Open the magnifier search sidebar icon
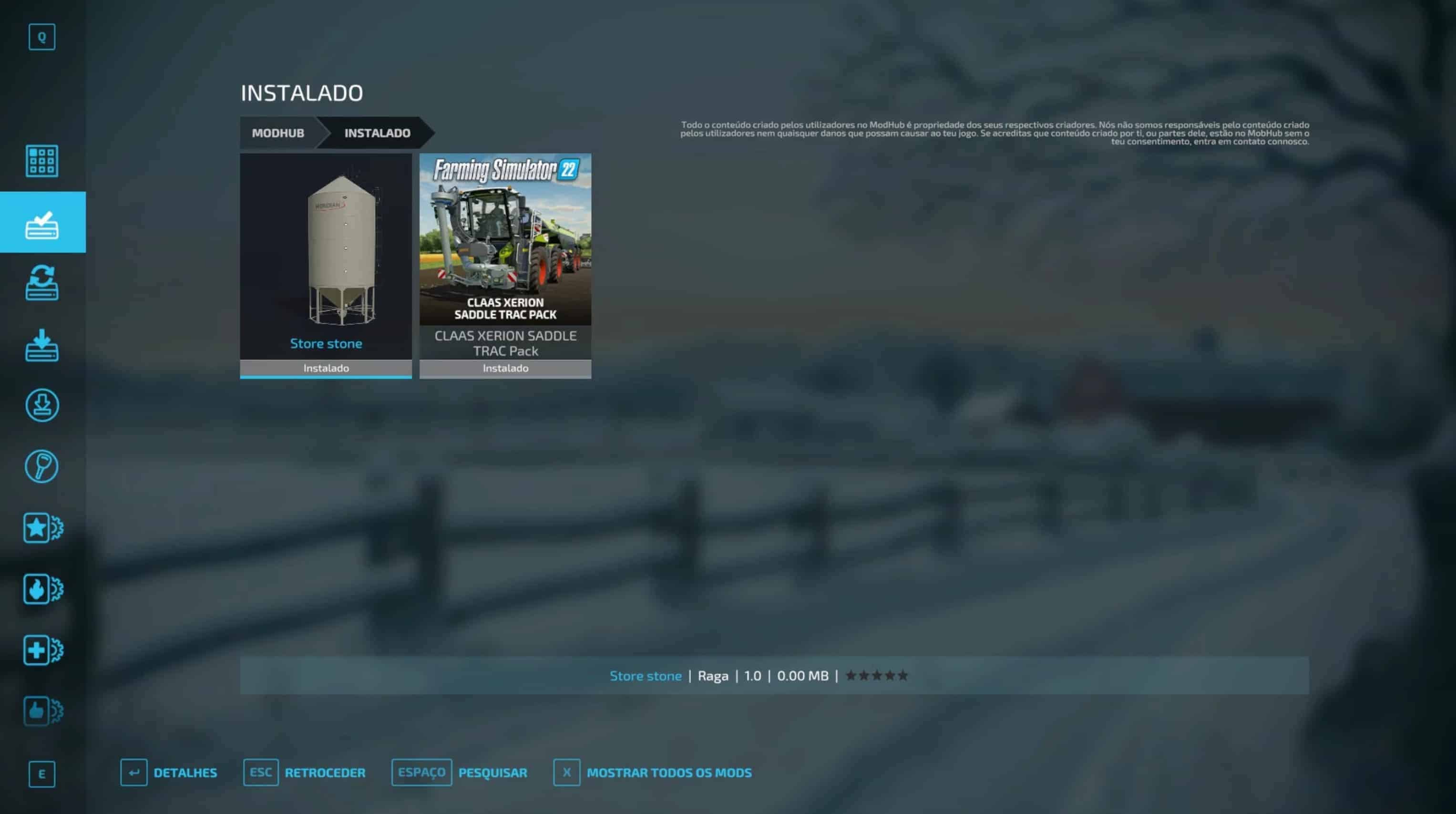The width and height of the screenshot is (1456, 814). tap(42, 466)
